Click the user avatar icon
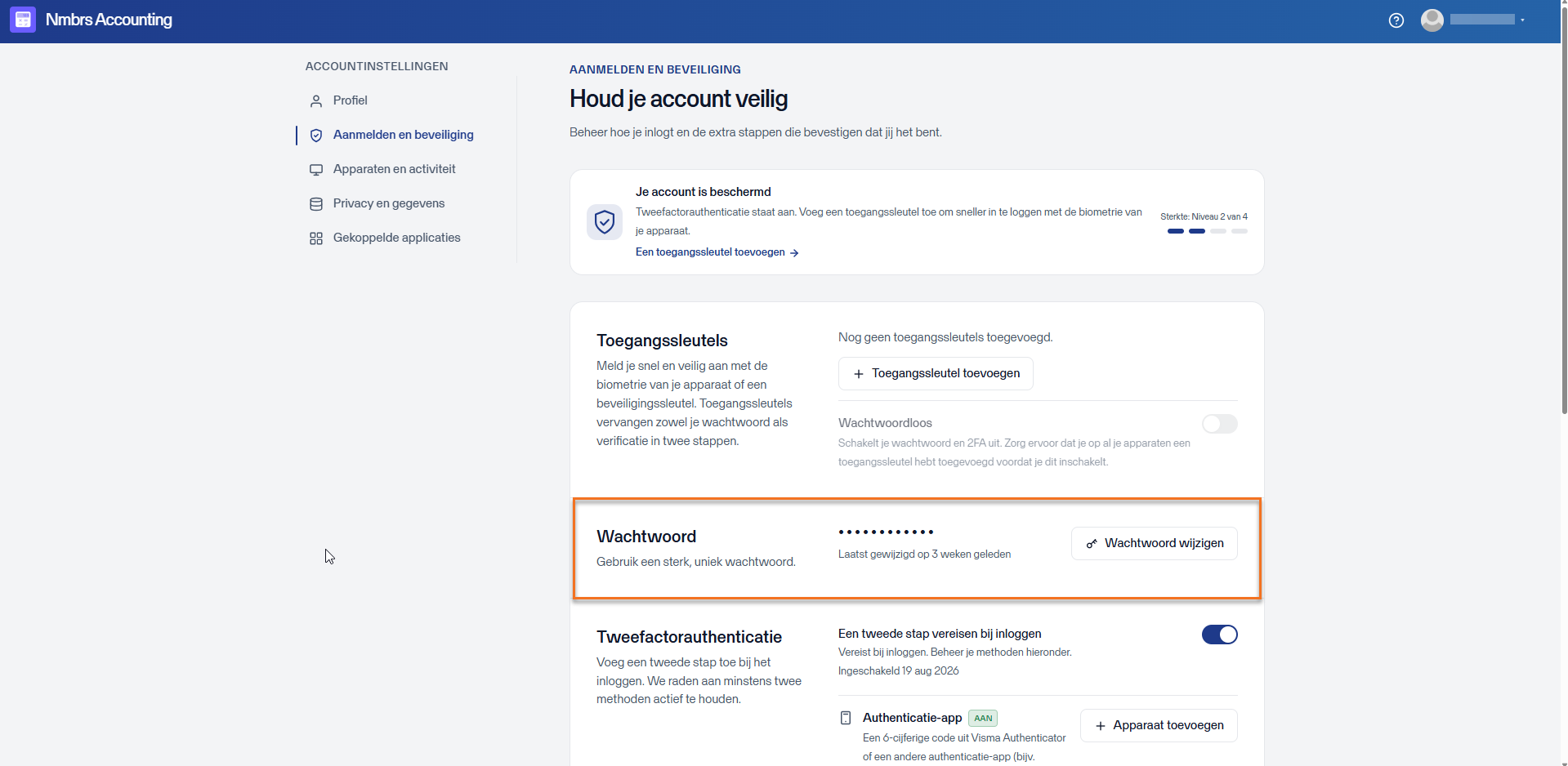1568x766 pixels. point(1432,20)
